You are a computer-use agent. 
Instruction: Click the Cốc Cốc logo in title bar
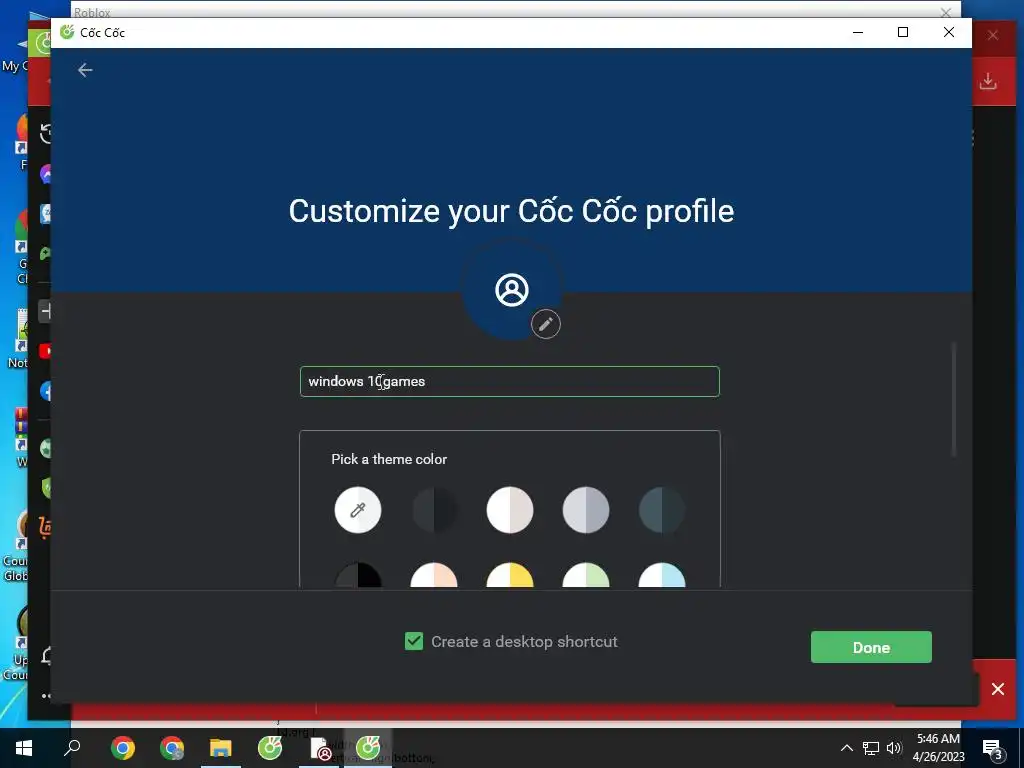pos(67,32)
